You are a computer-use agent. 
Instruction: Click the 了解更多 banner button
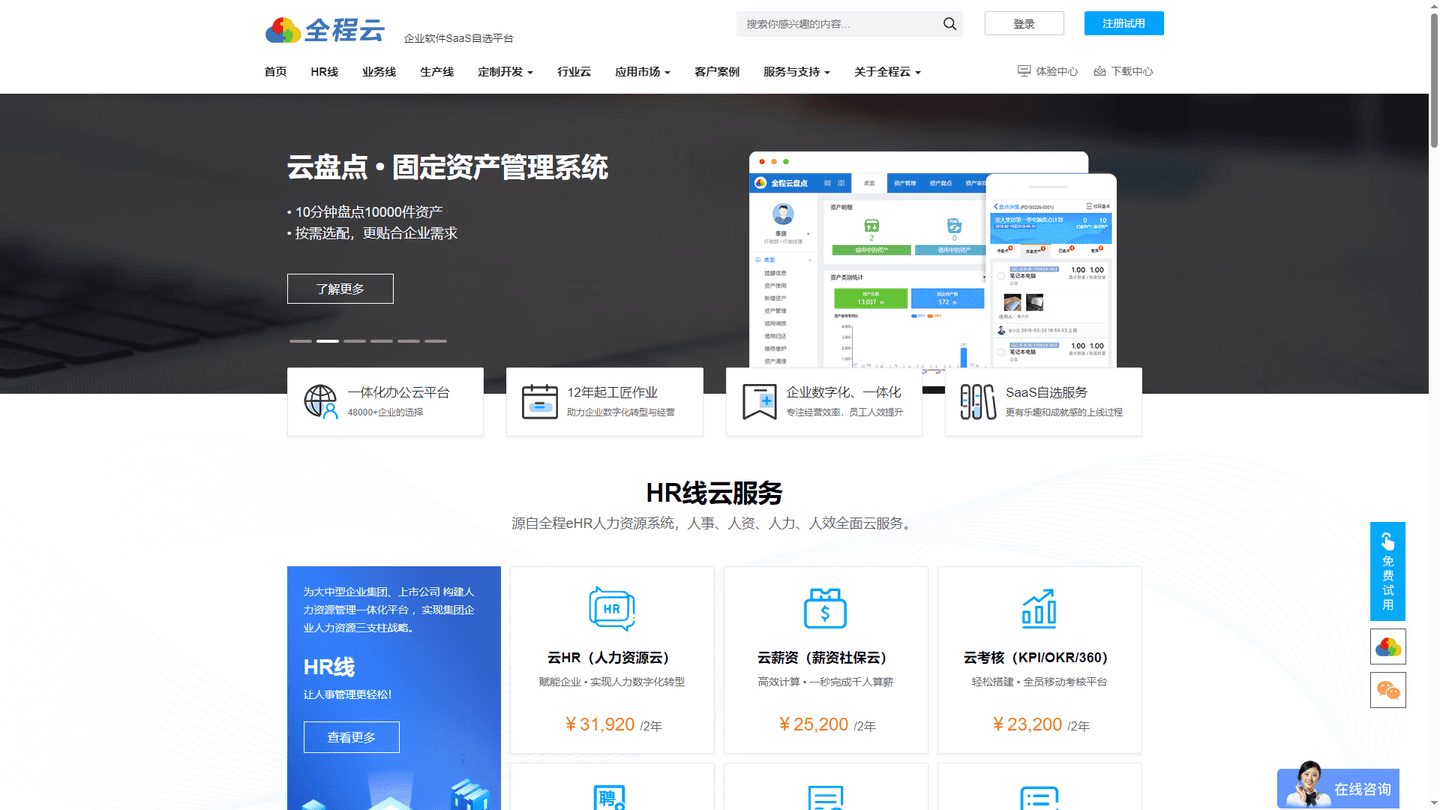point(340,289)
